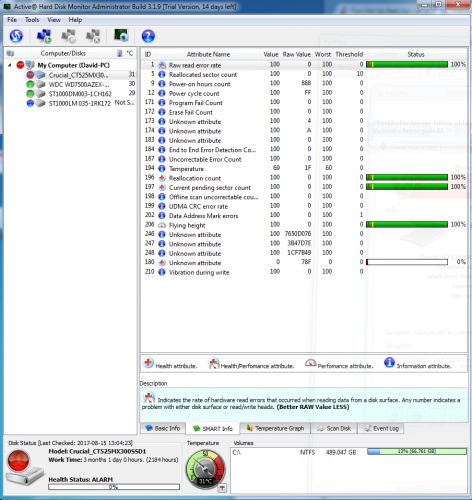Select the ST1000DM003-1CH162 disk
Viewport: 472px width, 500px height.
80,94
